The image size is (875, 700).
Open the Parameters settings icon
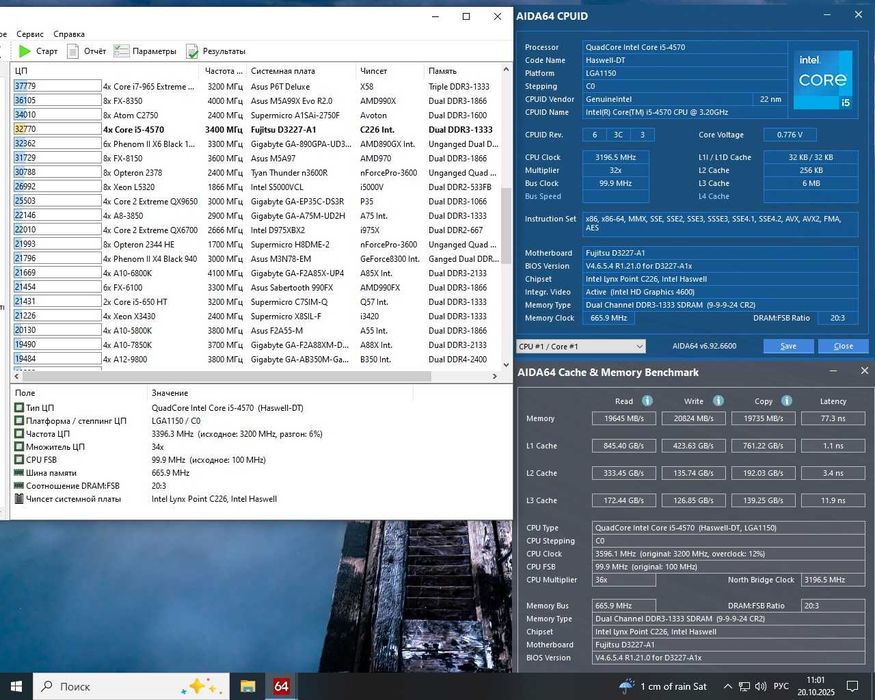(x=121, y=51)
